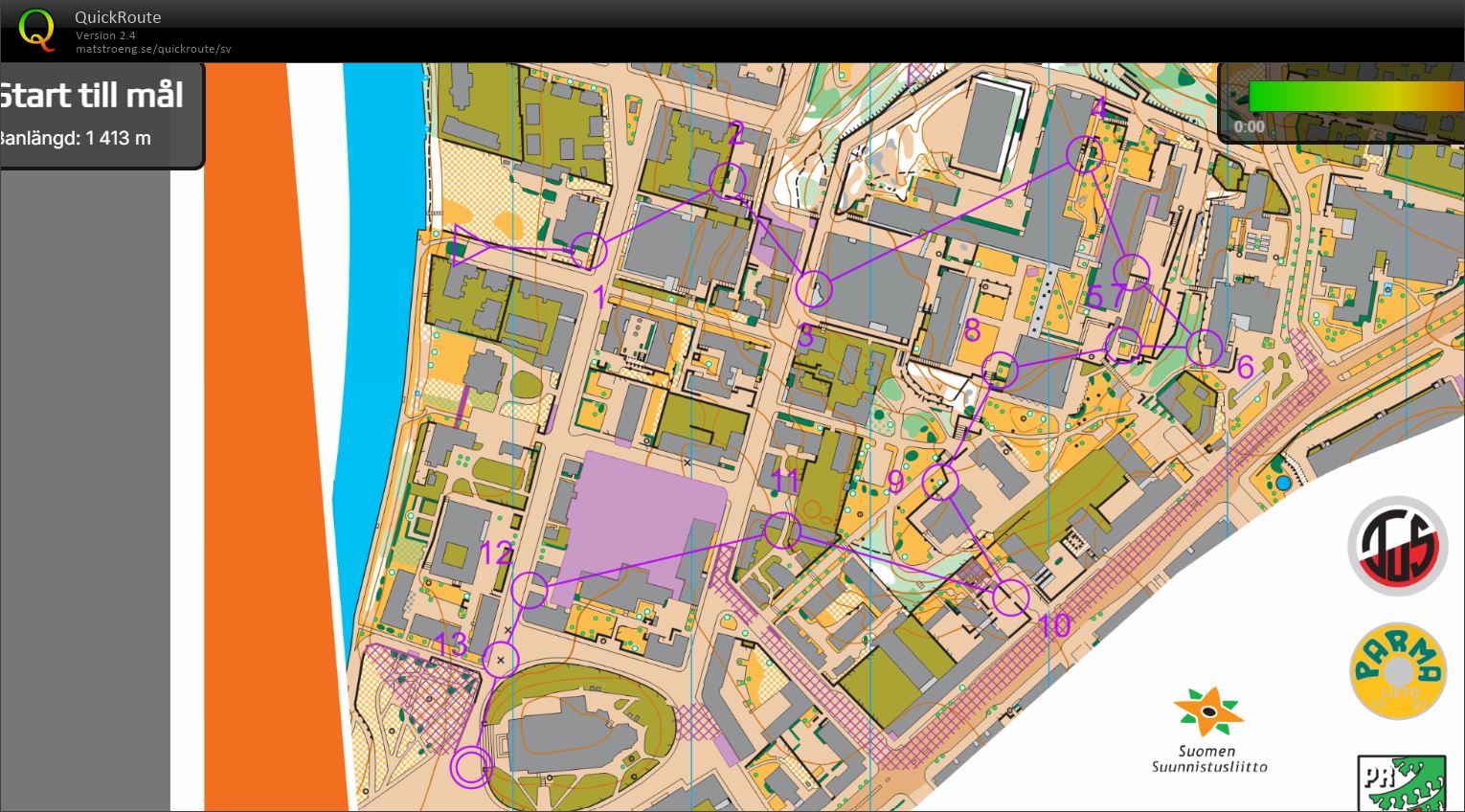The height and width of the screenshot is (812, 1465).
Task: Click the 'Banlängd: 1 413 m' label
Action: pyautogui.click(x=76, y=138)
